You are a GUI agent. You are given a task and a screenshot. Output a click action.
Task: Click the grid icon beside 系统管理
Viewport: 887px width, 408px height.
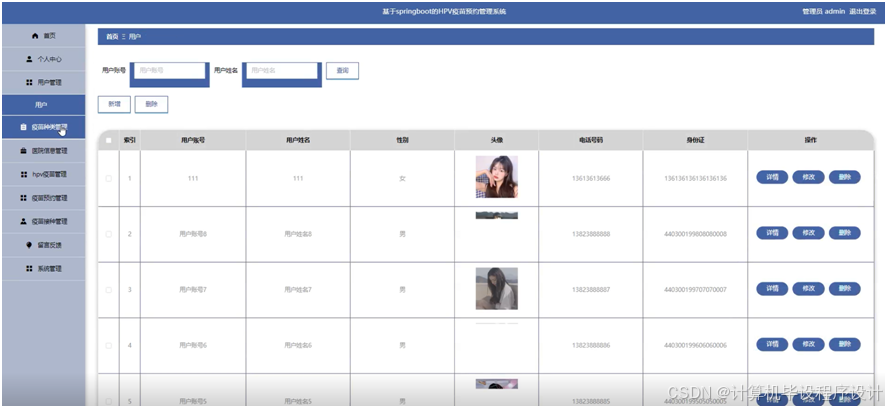click(x=29, y=269)
